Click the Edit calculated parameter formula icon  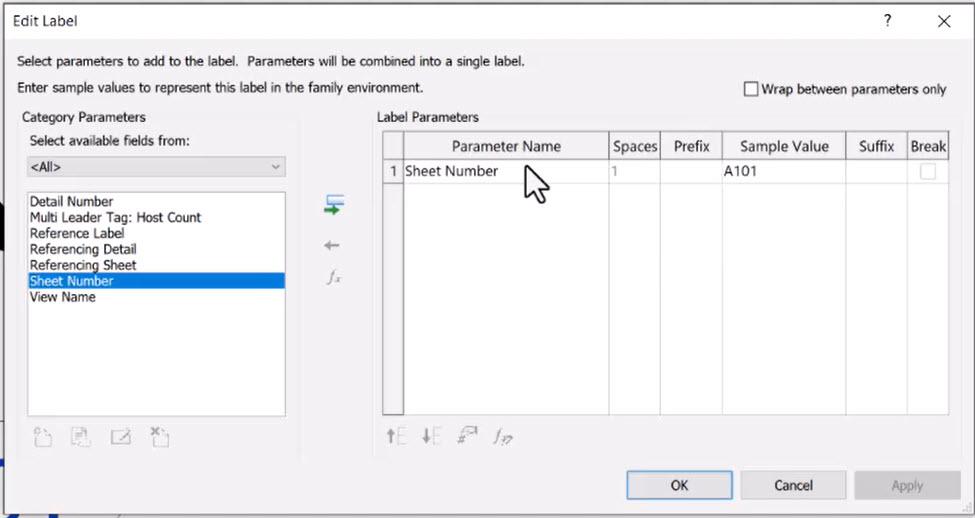click(502, 437)
